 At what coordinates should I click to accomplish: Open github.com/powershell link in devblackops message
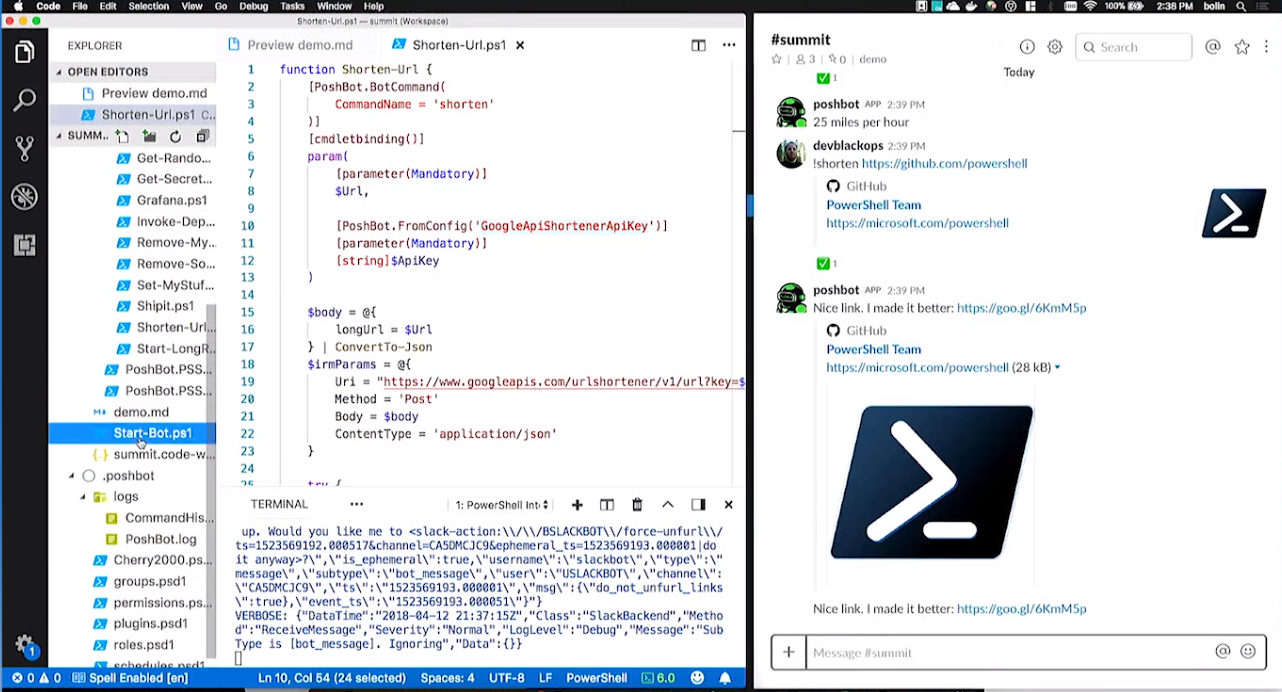coord(944,163)
